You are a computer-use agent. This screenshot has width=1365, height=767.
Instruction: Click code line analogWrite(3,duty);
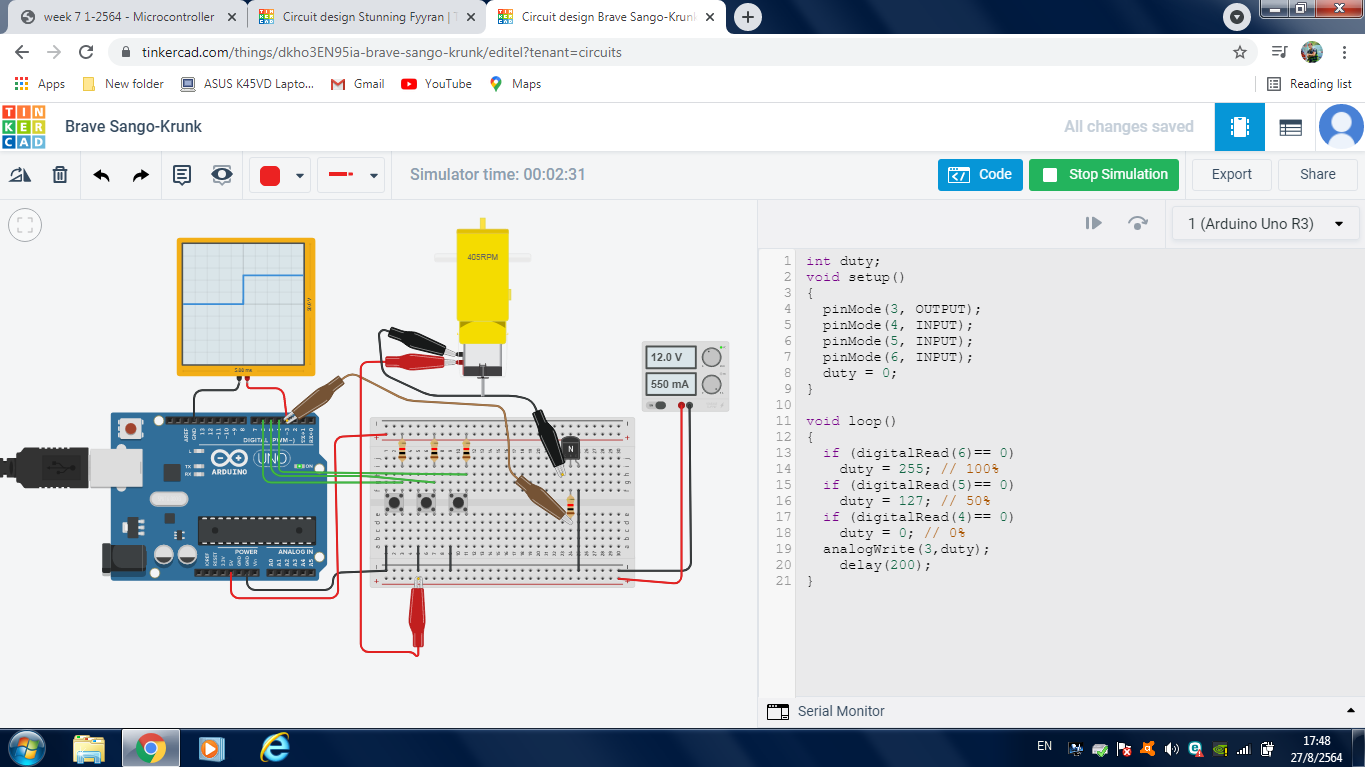tap(906, 549)
